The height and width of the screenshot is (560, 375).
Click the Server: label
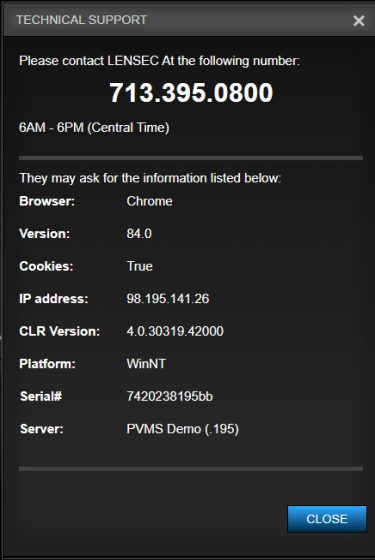click(41, 429)
